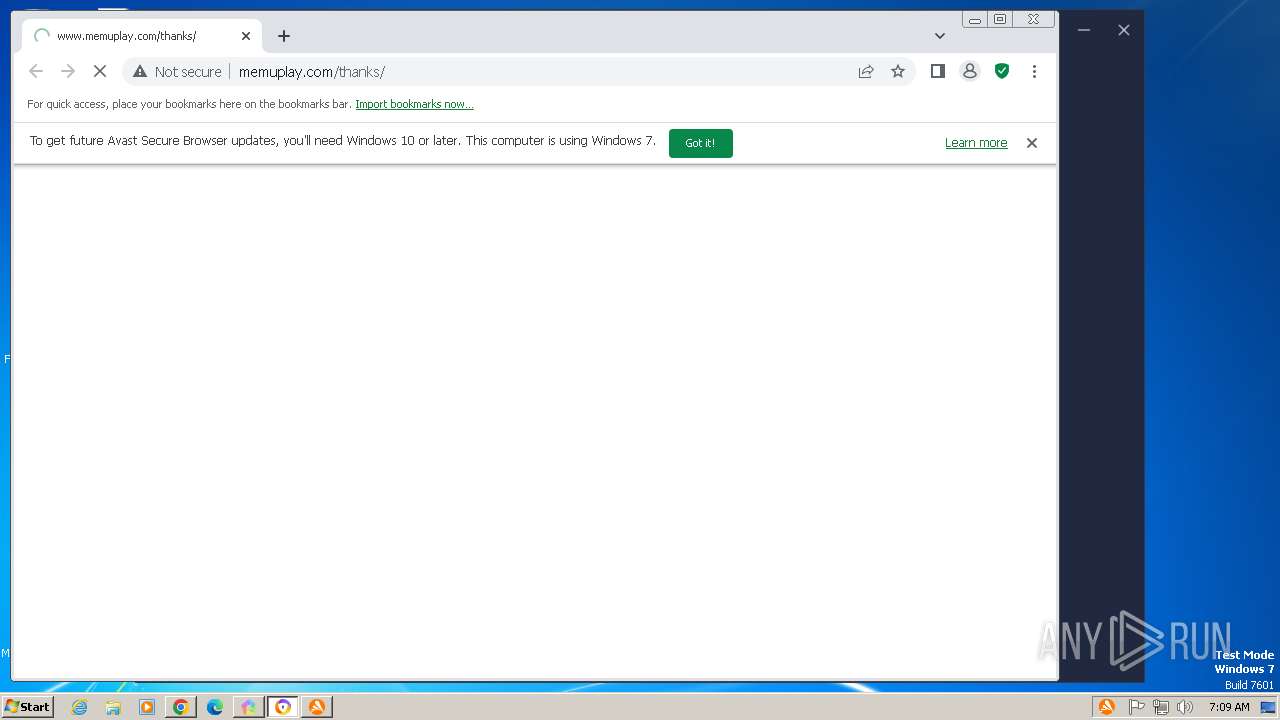
Task: Stop loading the page
Action: click(100, 71)
